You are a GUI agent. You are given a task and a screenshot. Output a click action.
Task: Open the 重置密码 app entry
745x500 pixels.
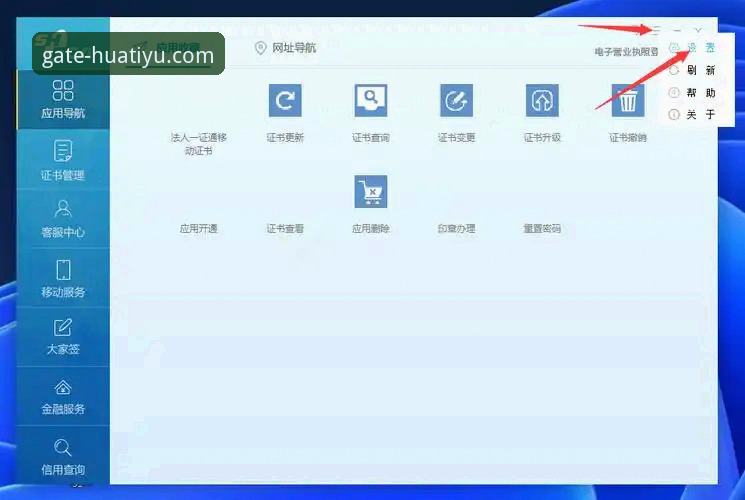[x=542, y=229]
